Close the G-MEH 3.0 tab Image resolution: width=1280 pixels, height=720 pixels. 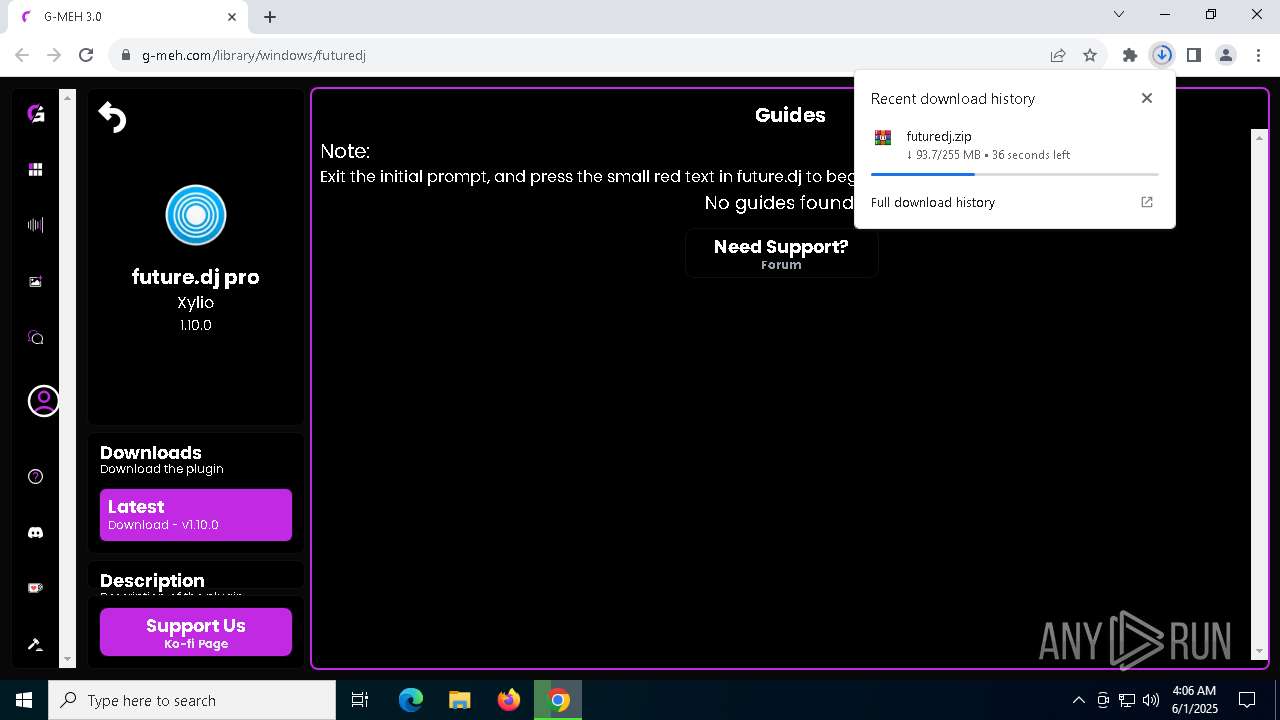coord(232,17)
